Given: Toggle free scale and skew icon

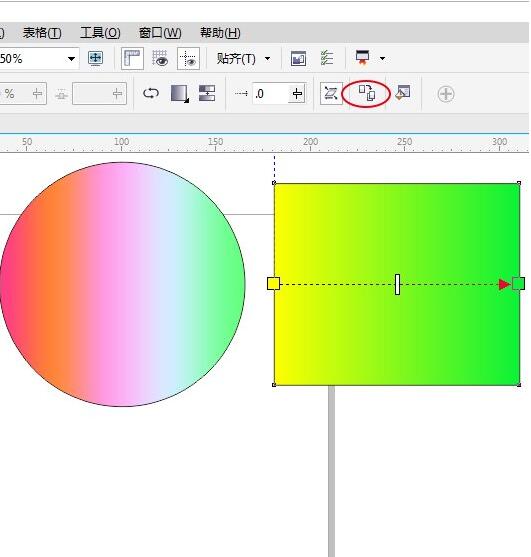Looking at the screenshot, I should (x=331, y=94).
